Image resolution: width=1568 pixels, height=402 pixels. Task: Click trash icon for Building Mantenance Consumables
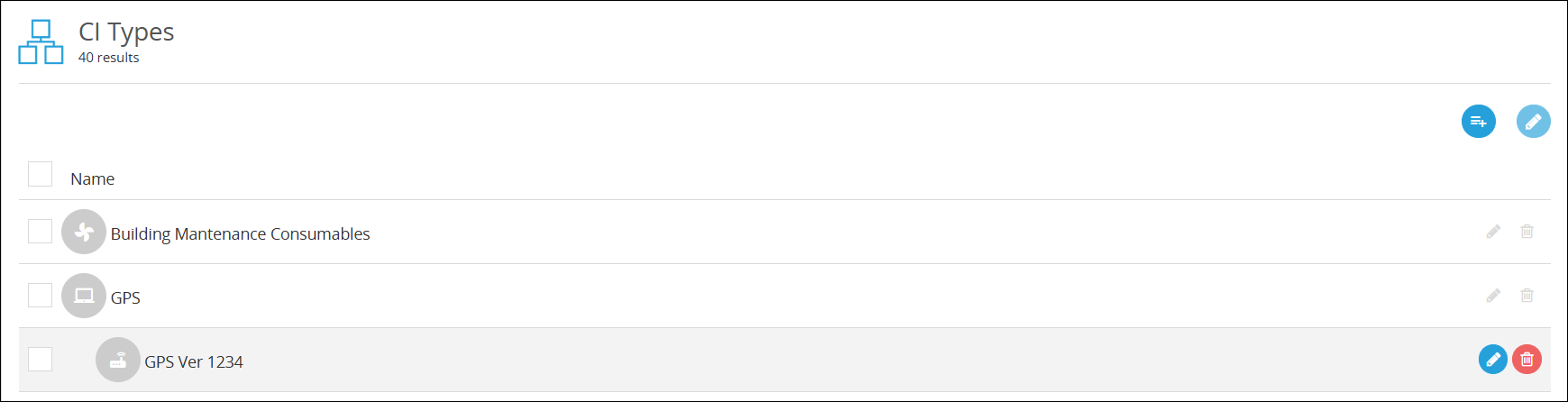pos(1527,232)
